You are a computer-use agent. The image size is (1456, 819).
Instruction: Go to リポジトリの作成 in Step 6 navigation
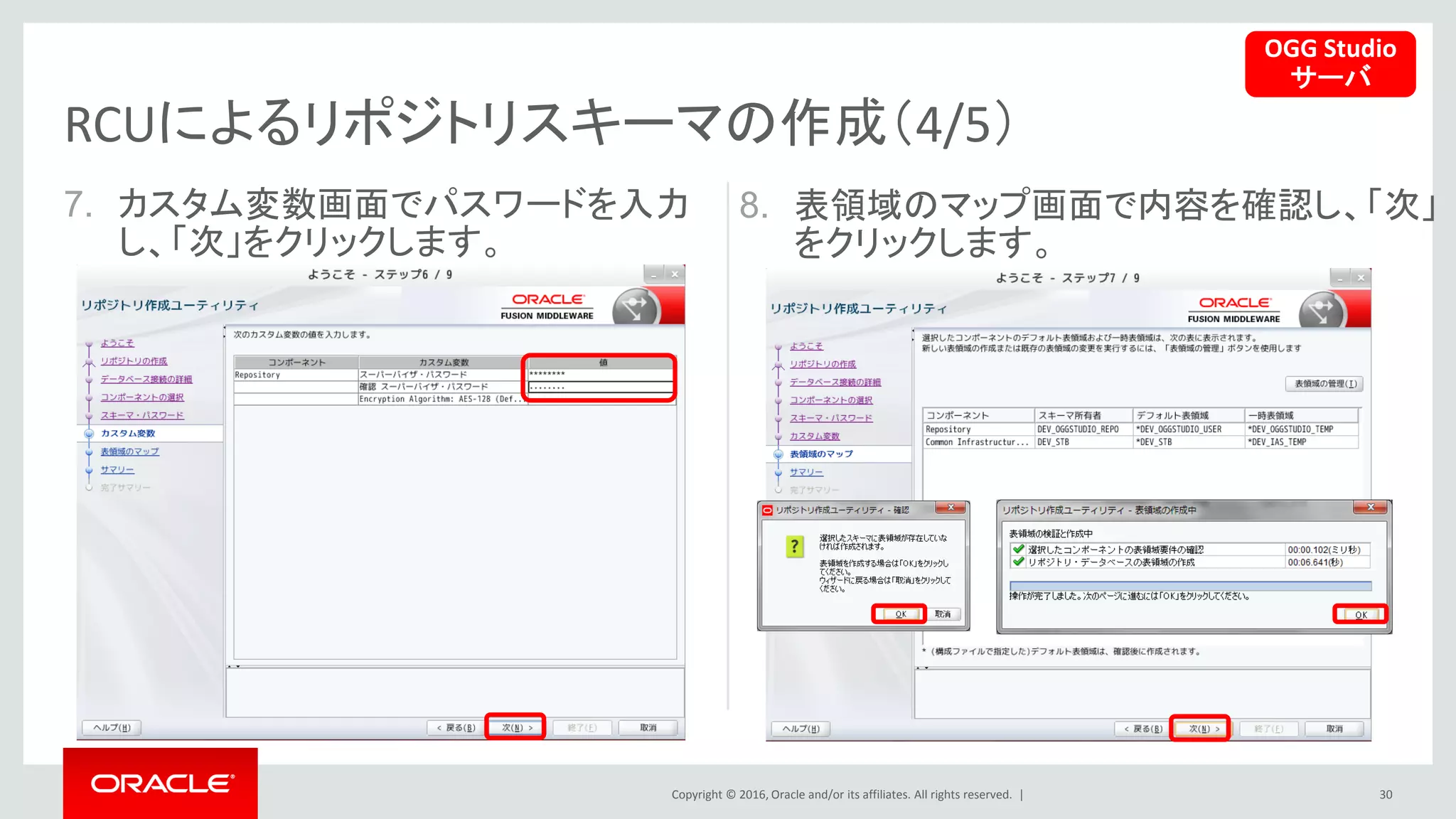point(134,361)
